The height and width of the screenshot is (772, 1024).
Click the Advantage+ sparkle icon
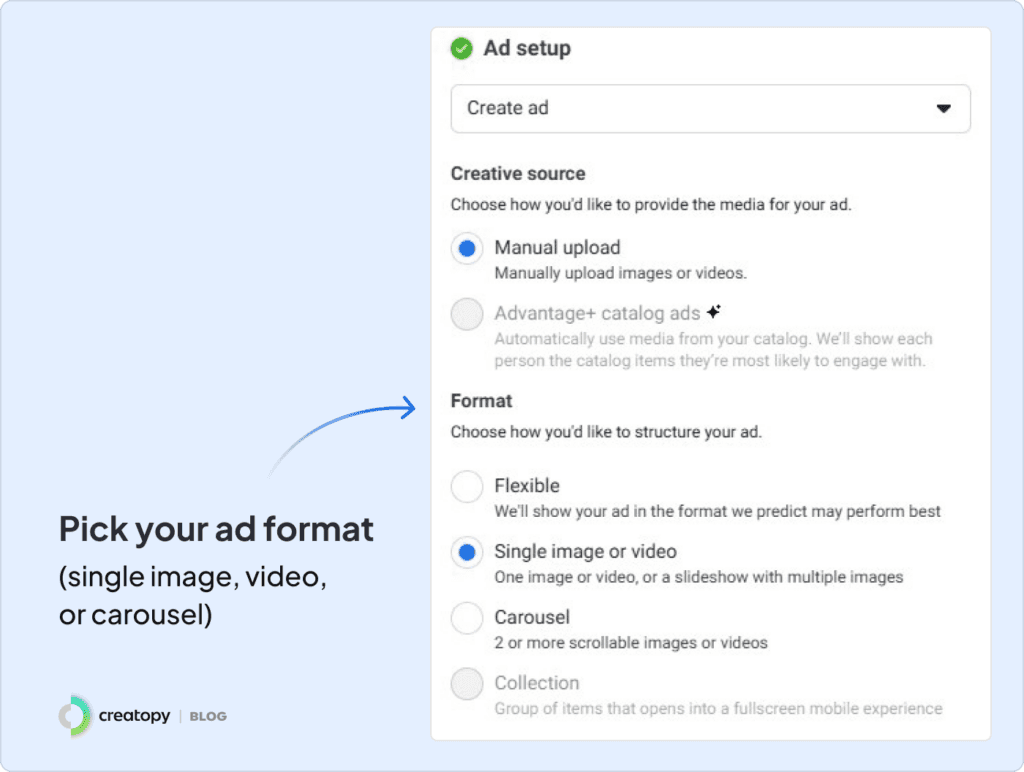713,312
